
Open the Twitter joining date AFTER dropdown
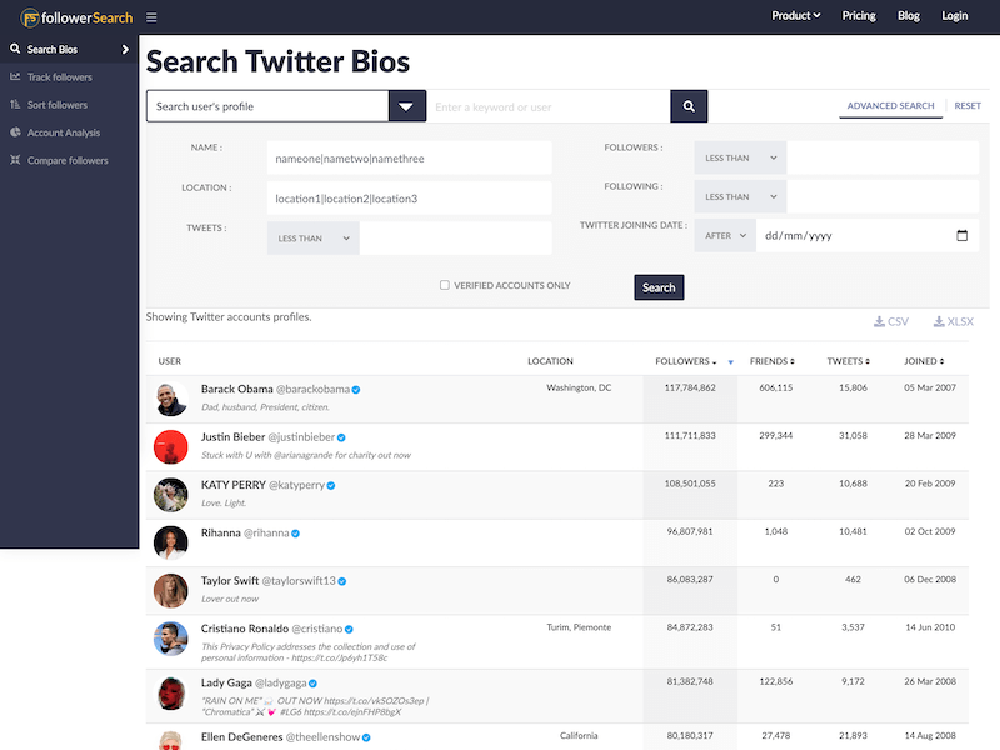pos(725,235)
